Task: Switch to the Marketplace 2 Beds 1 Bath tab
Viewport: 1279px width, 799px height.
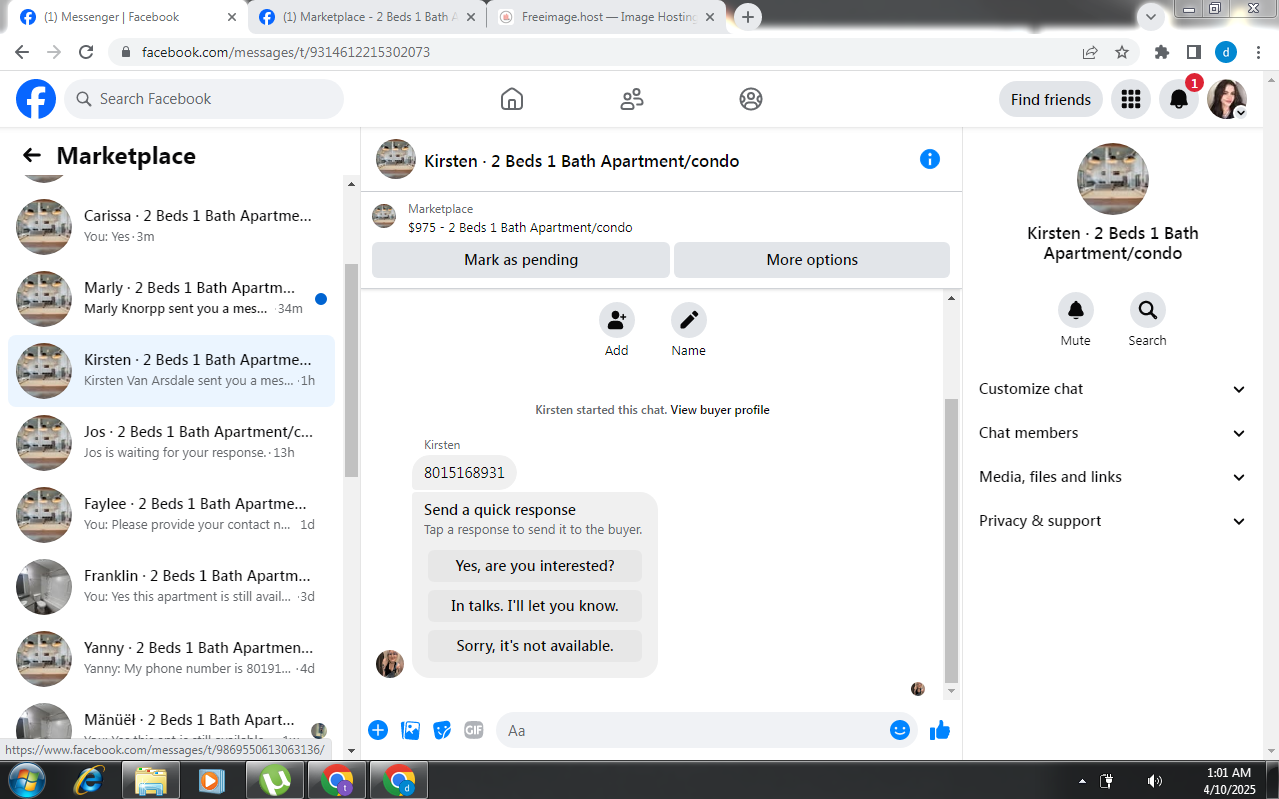Action: click(366, 17)
